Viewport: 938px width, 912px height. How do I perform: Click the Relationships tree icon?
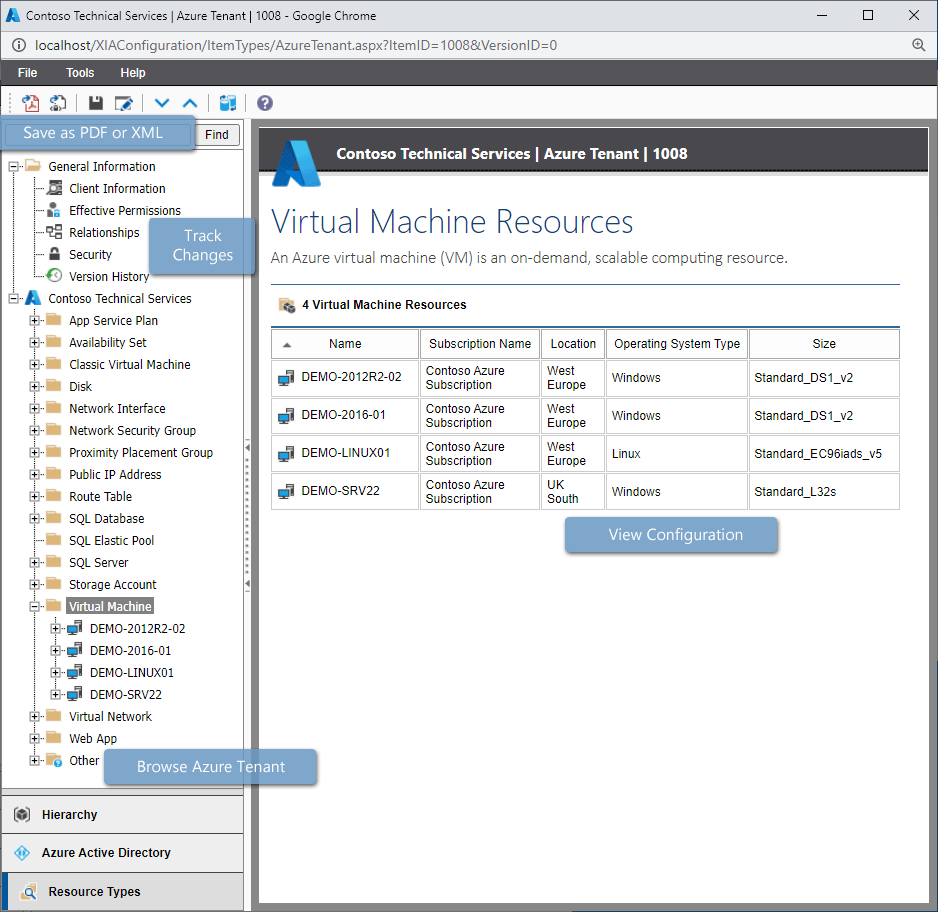click(54, 232)
